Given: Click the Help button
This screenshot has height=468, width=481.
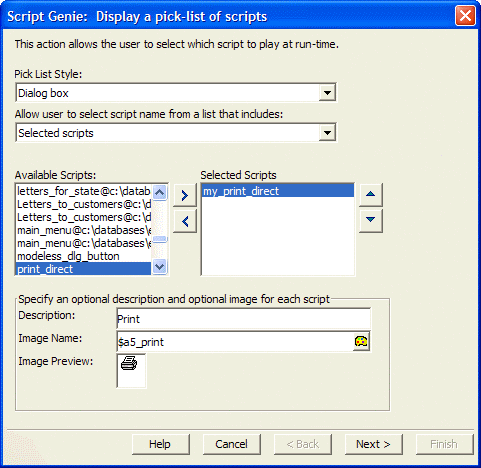Looking at the screenshot, I should tap(160, 444).
